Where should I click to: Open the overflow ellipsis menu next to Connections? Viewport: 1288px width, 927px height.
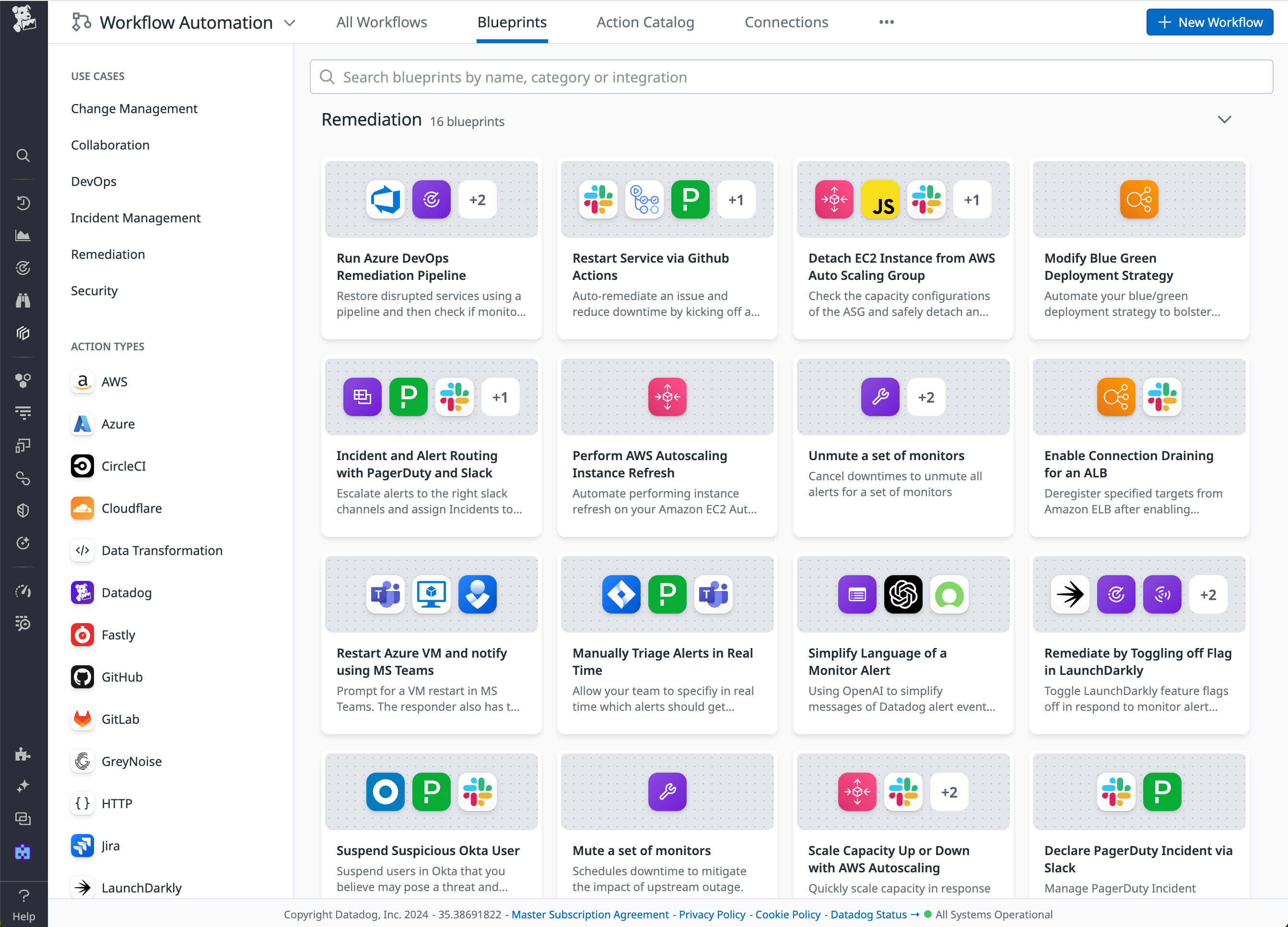[x=886, y=22]
